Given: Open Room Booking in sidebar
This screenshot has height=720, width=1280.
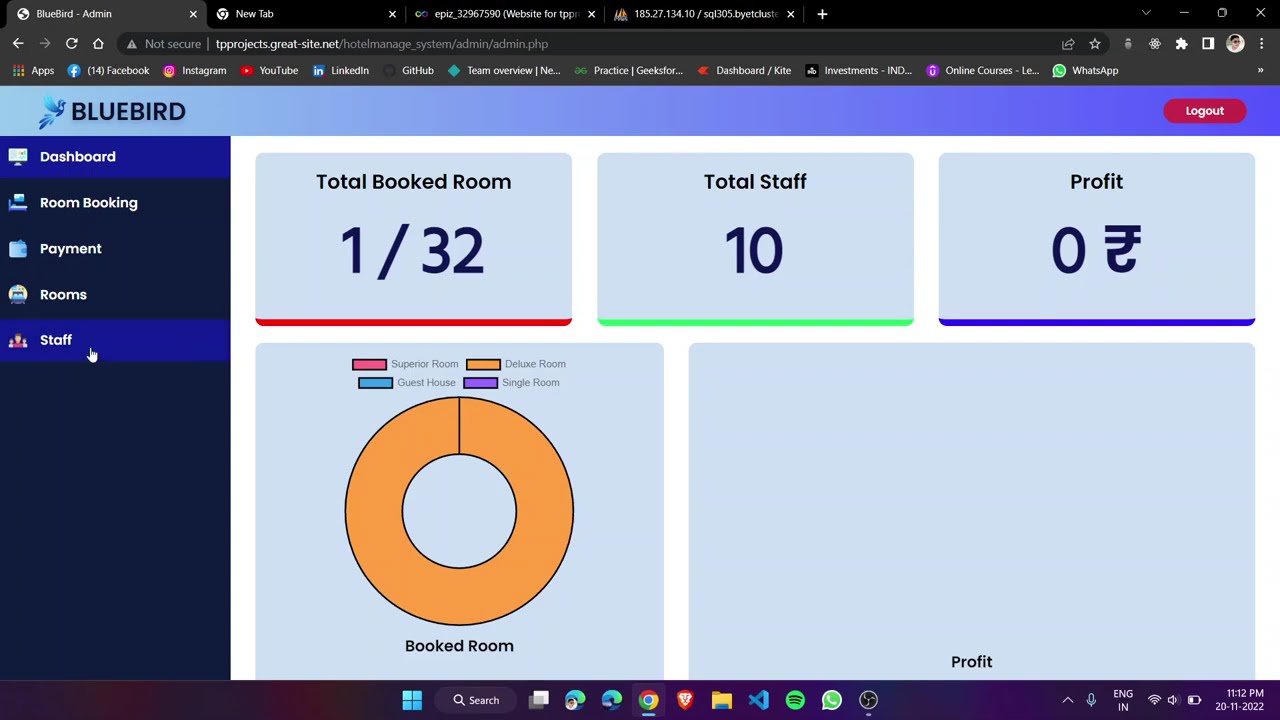Looking at the screenshot, I should click(115, 203).
